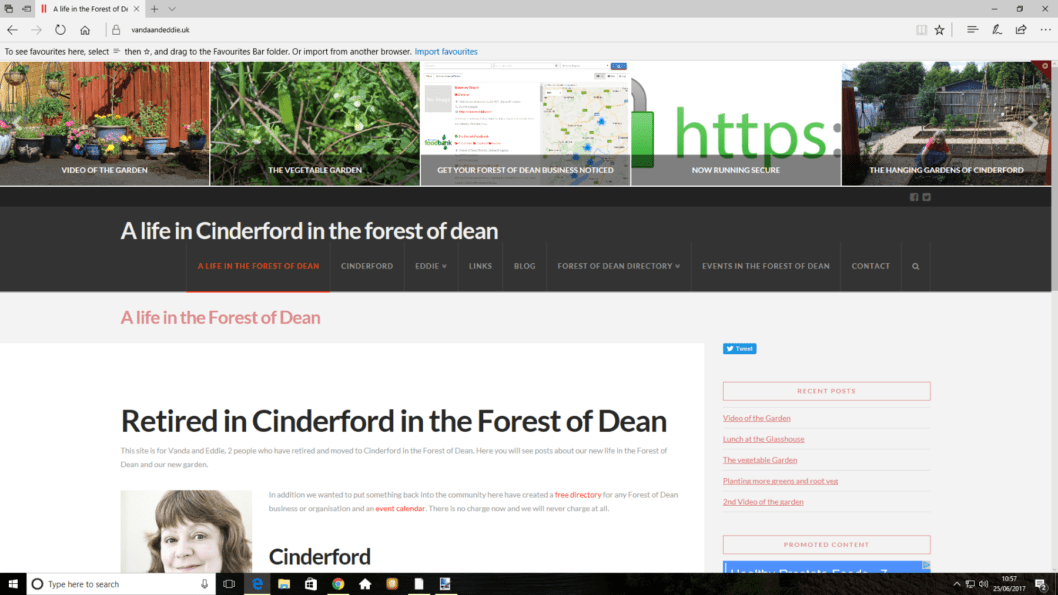Open Microsoft Store from taskbar
The height and width of the screenshot is (595, 1058).
click(x=311, y=584)
